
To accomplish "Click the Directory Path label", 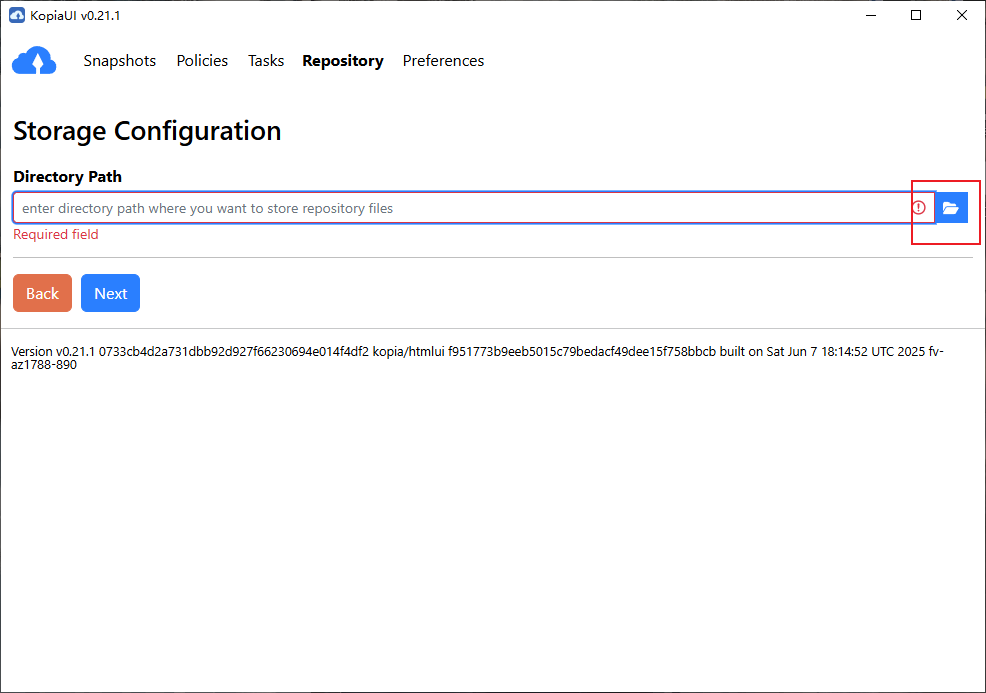I will 67,177.
